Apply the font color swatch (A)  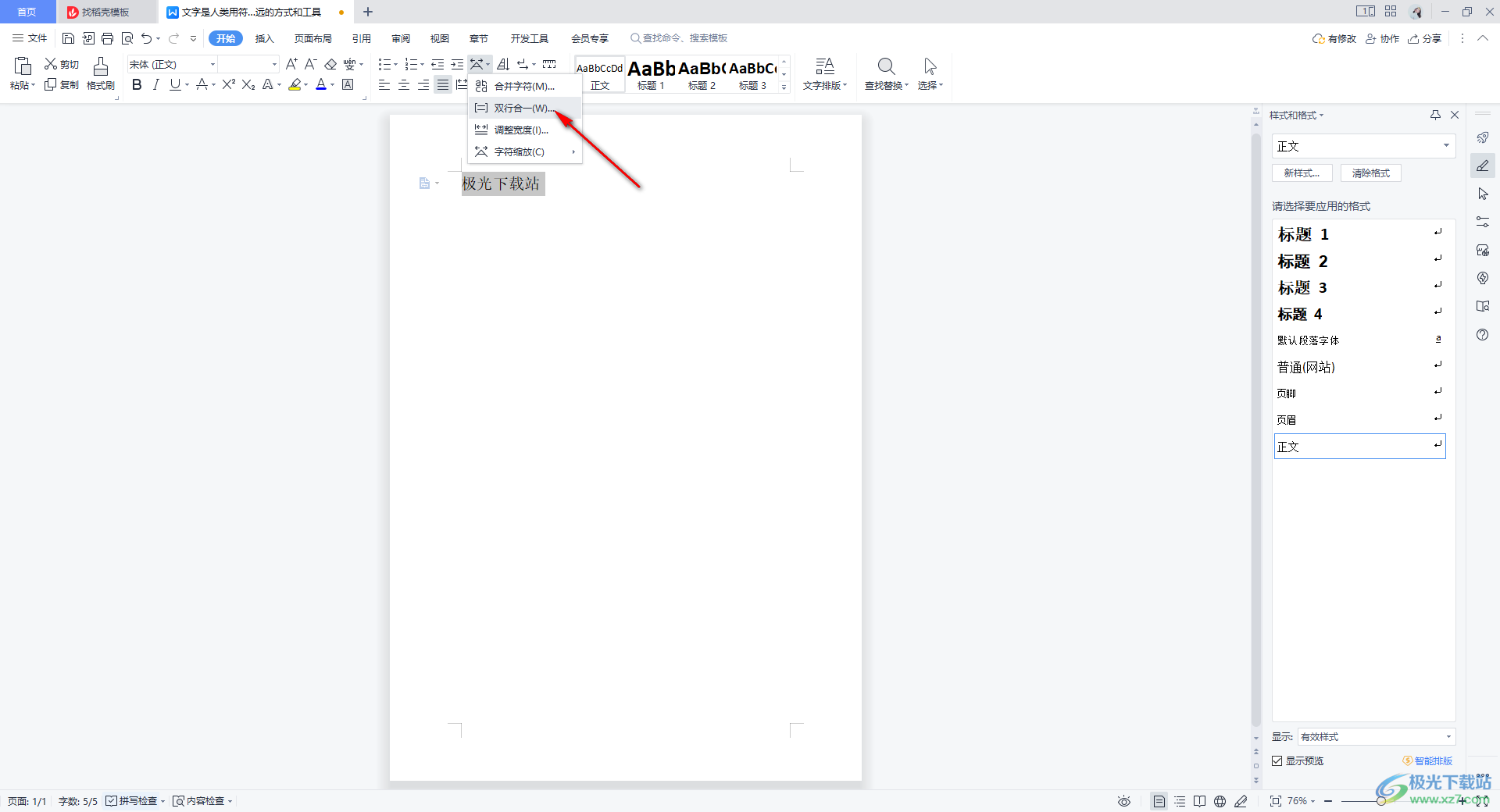click(321, 84)
